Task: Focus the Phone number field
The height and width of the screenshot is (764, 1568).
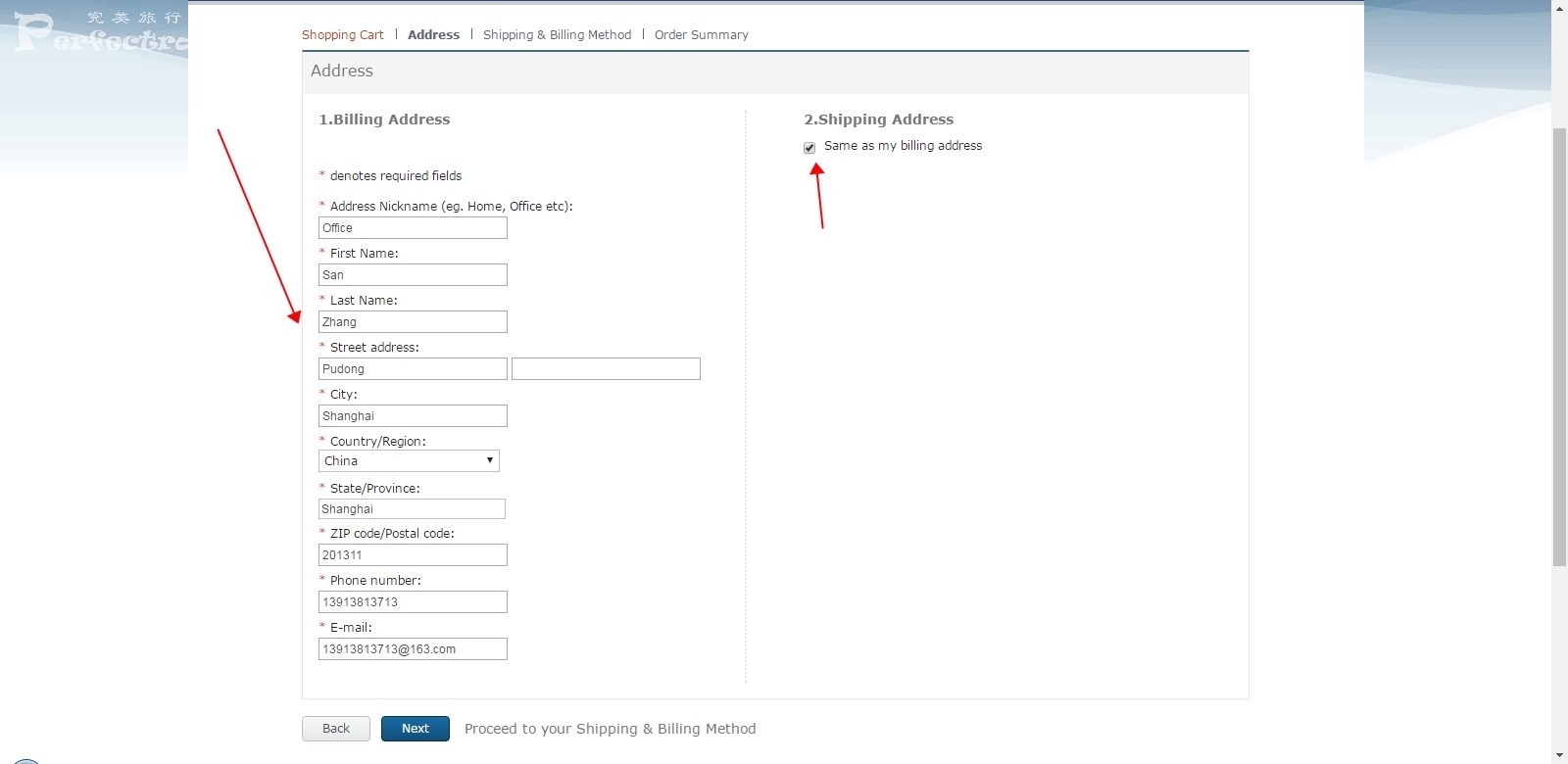Action: 413,602
